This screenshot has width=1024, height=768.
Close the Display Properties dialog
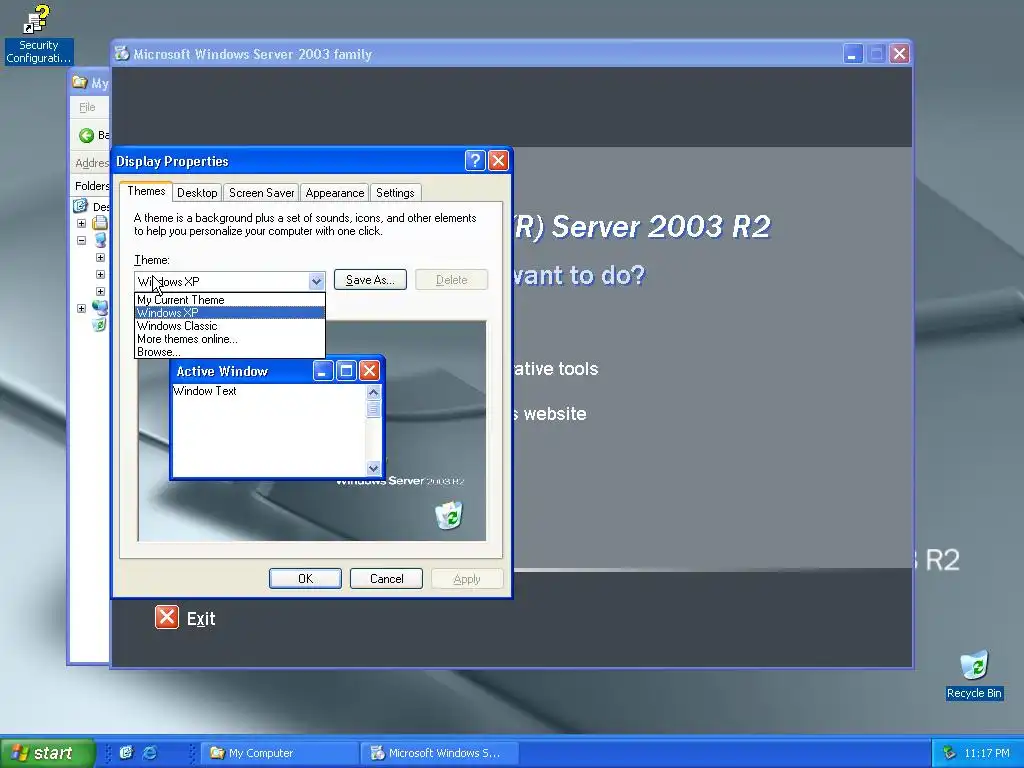(x=498, y=161)
